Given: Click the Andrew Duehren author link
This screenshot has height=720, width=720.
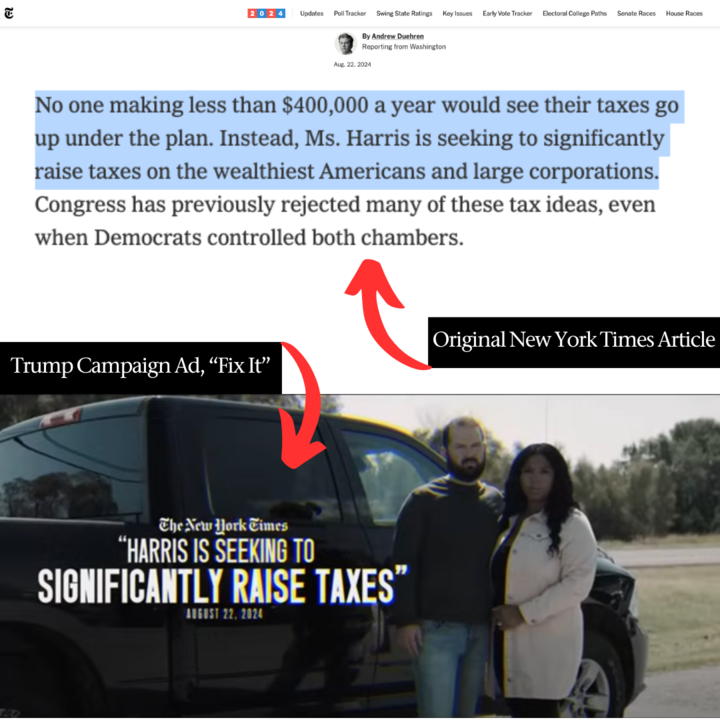Looking at the screenshot, I should pyautogui.click(x=398, y=36).
